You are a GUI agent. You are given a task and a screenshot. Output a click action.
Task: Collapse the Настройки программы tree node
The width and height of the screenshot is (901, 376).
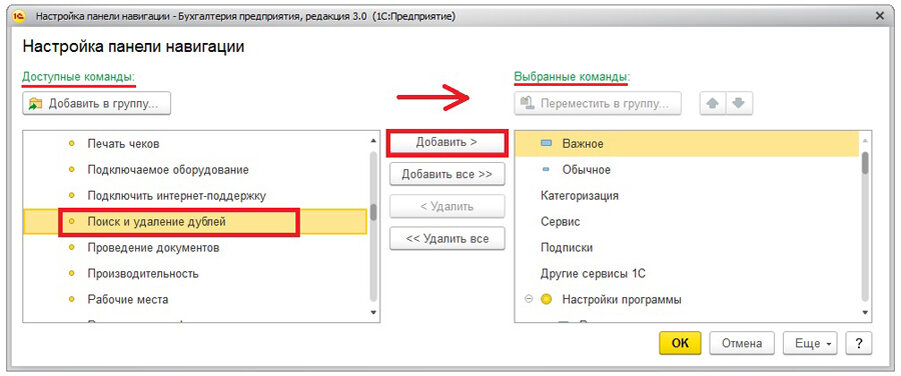529,300
